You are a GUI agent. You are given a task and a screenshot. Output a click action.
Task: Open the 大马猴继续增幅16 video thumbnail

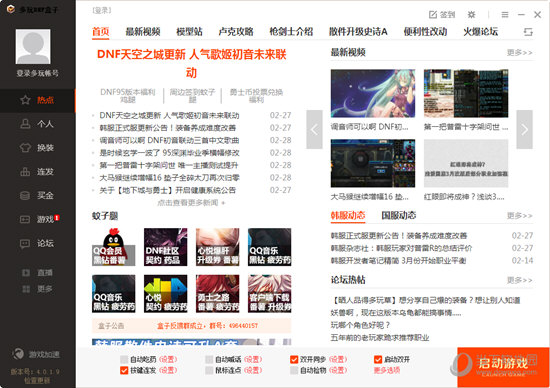tap(373, 163)
